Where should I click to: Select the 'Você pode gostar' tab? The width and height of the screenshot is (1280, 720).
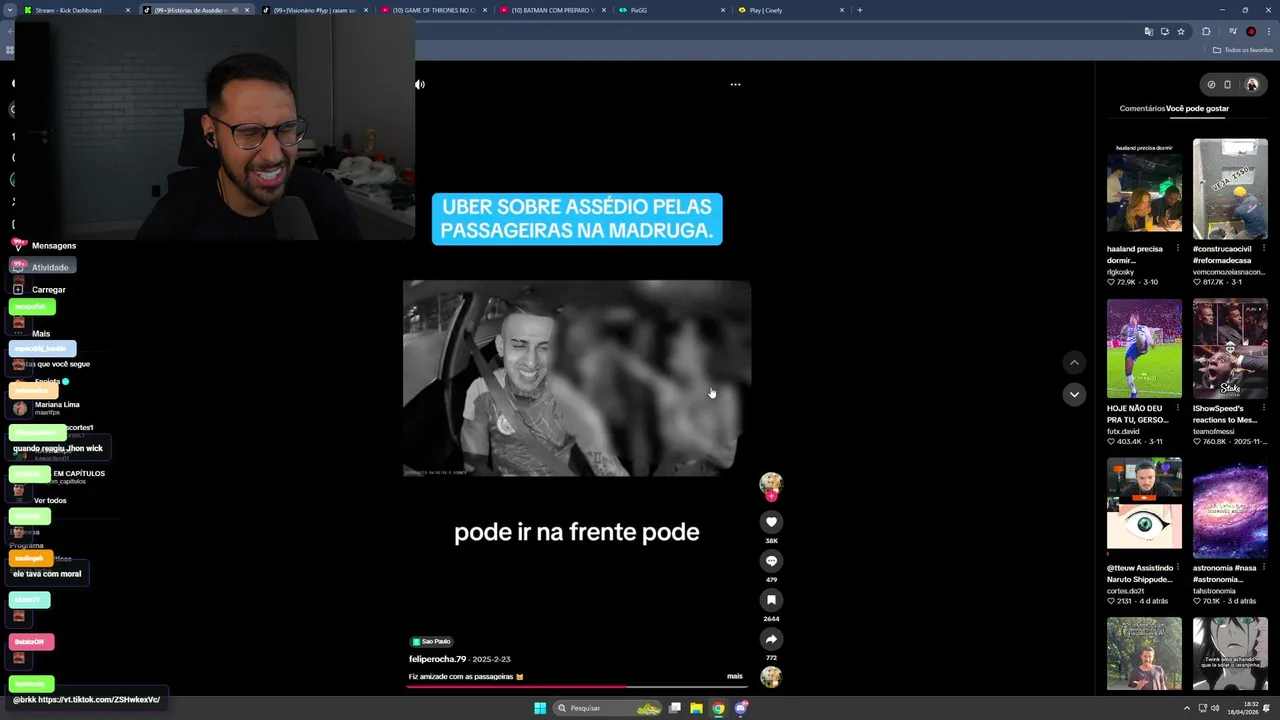[x=1197, y=108]
